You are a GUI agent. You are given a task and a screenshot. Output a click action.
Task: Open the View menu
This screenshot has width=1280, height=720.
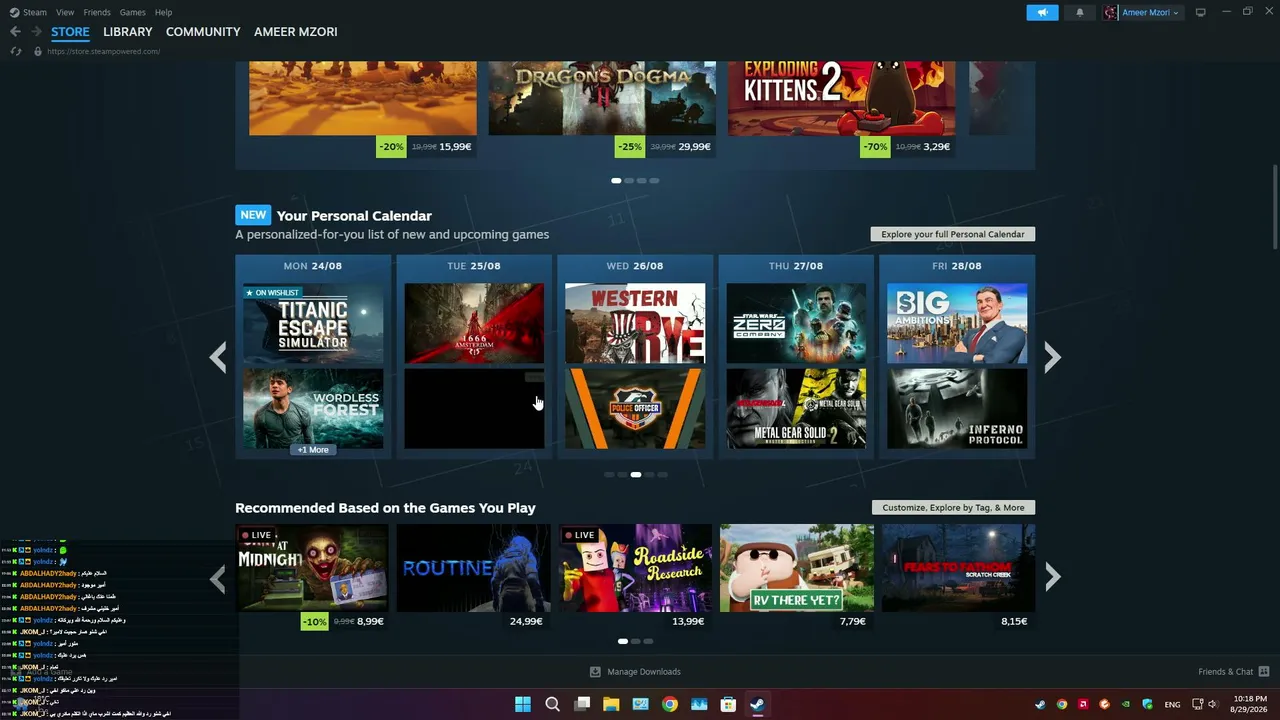pos(65,12)
